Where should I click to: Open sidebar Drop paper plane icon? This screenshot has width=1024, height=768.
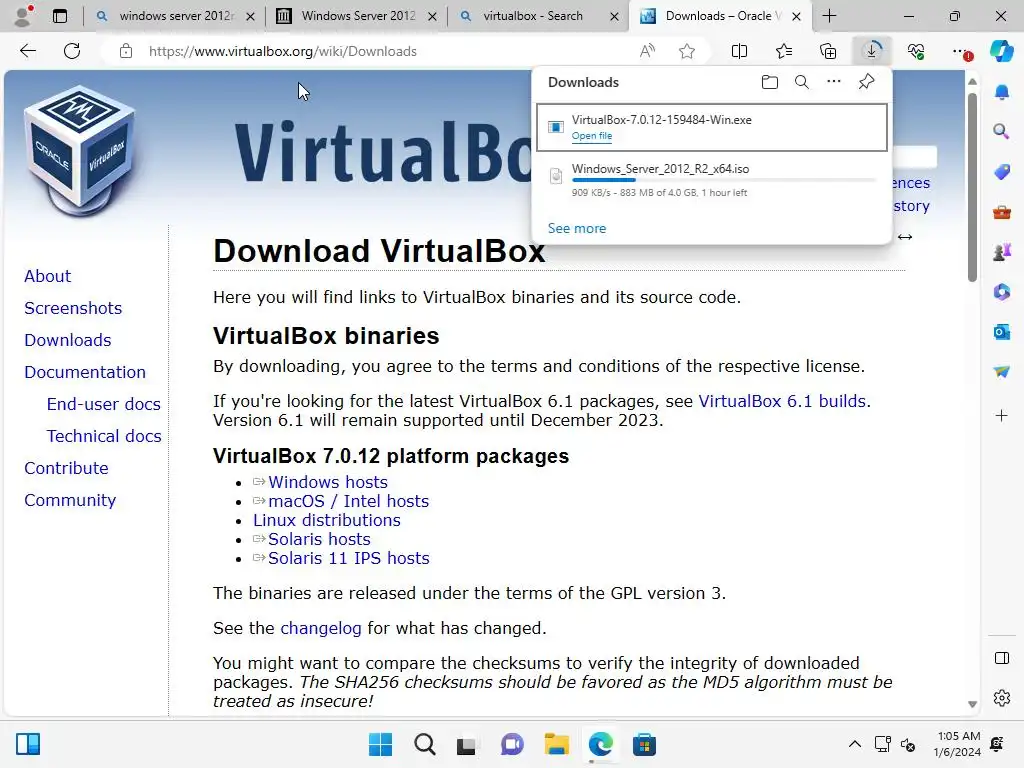(x=1002, y=372)
